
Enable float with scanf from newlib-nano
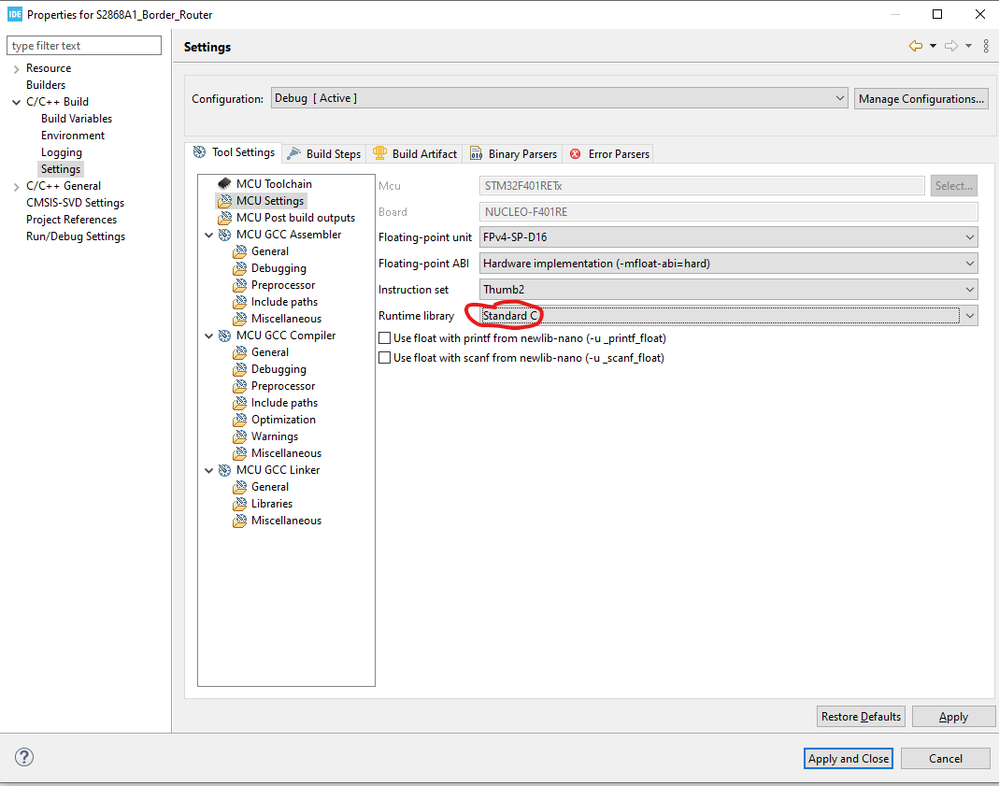click(385, 358)
